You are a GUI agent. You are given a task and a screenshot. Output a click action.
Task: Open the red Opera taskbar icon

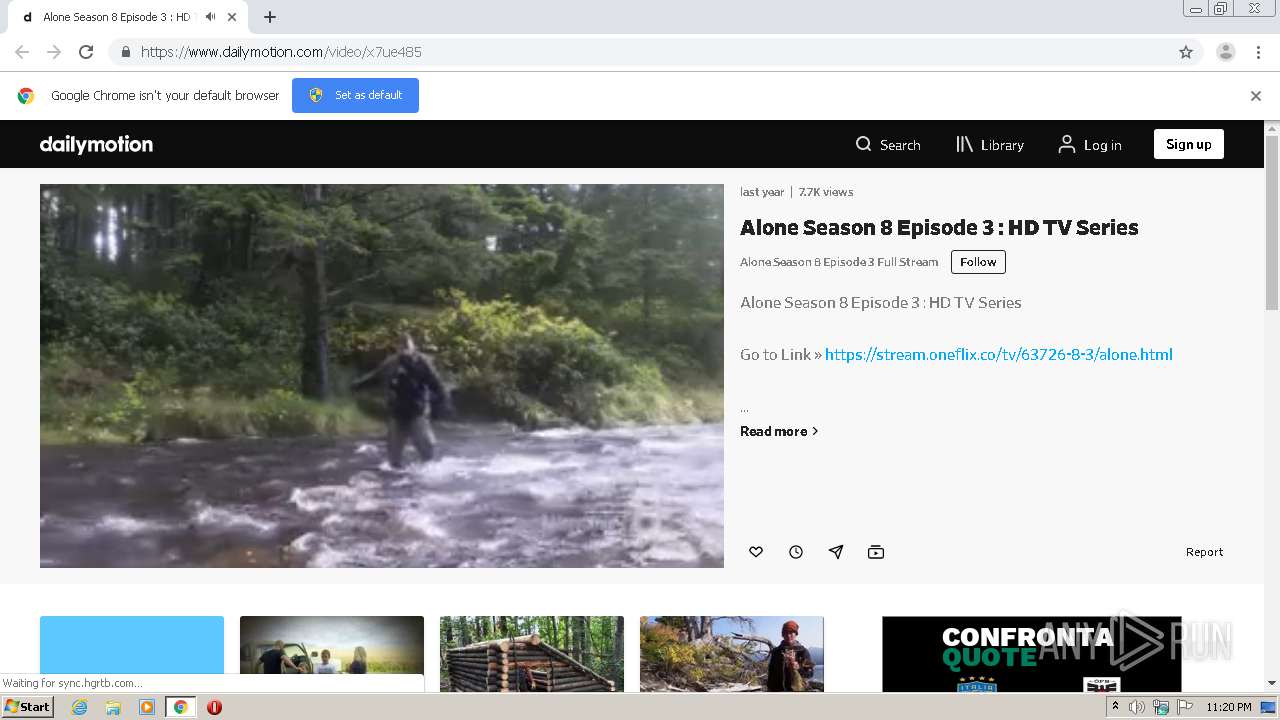pyautogui.click(x=214, y=707)
